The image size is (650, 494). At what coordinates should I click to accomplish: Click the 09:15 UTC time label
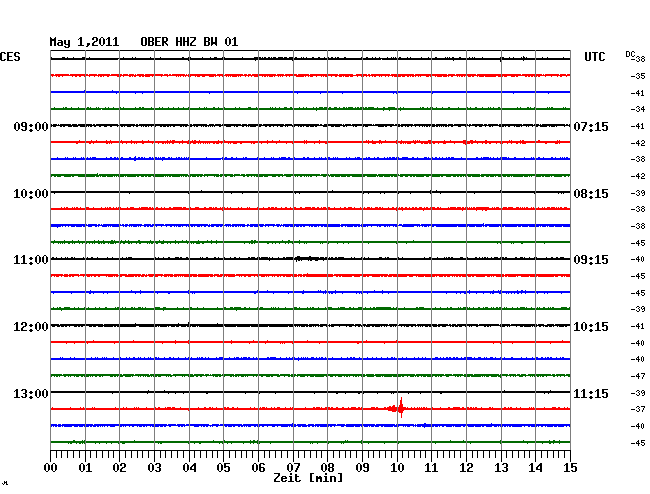tap(591, 260)
